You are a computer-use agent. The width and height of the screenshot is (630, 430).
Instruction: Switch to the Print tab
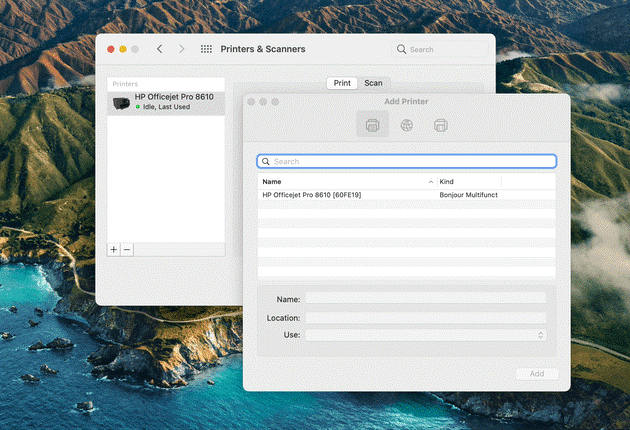point(342,83)
